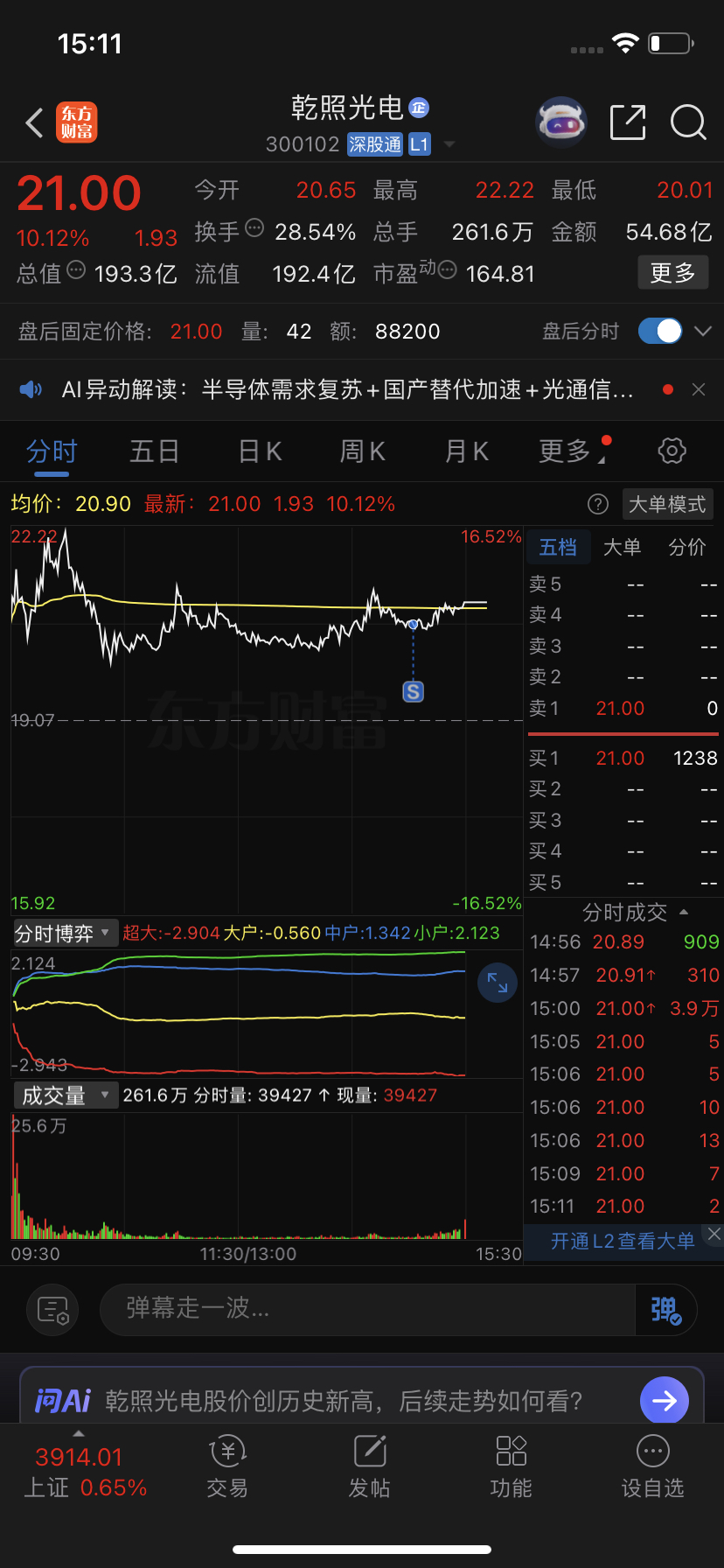Tap the 深股通 badge
This screenshot has height=1568, width=724.
tap(375, 144)
